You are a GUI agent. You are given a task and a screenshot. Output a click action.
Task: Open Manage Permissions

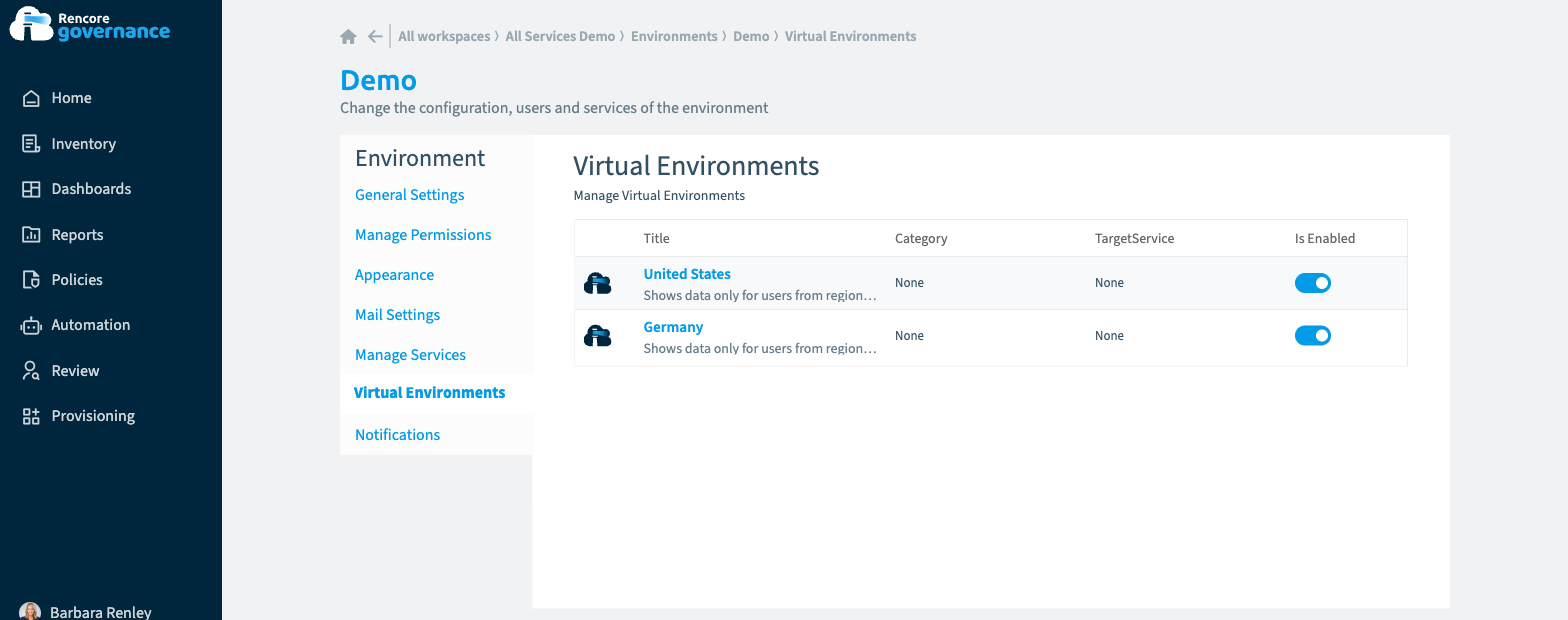[423, 235]
